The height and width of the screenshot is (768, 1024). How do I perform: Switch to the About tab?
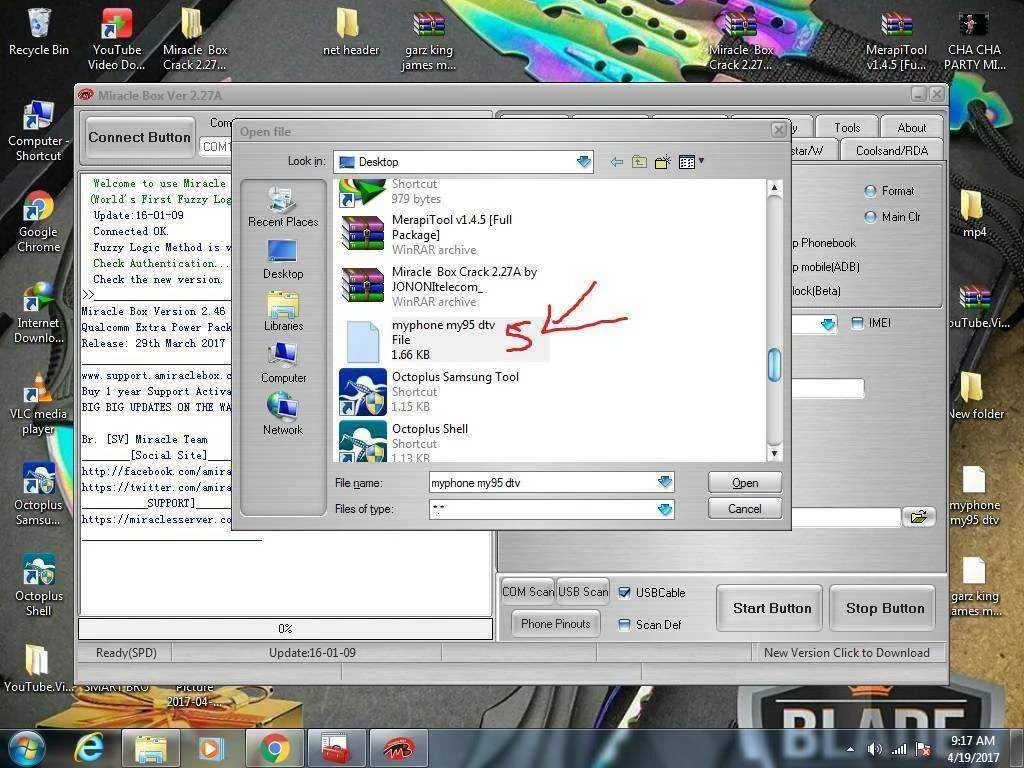(x=912, y=127)
